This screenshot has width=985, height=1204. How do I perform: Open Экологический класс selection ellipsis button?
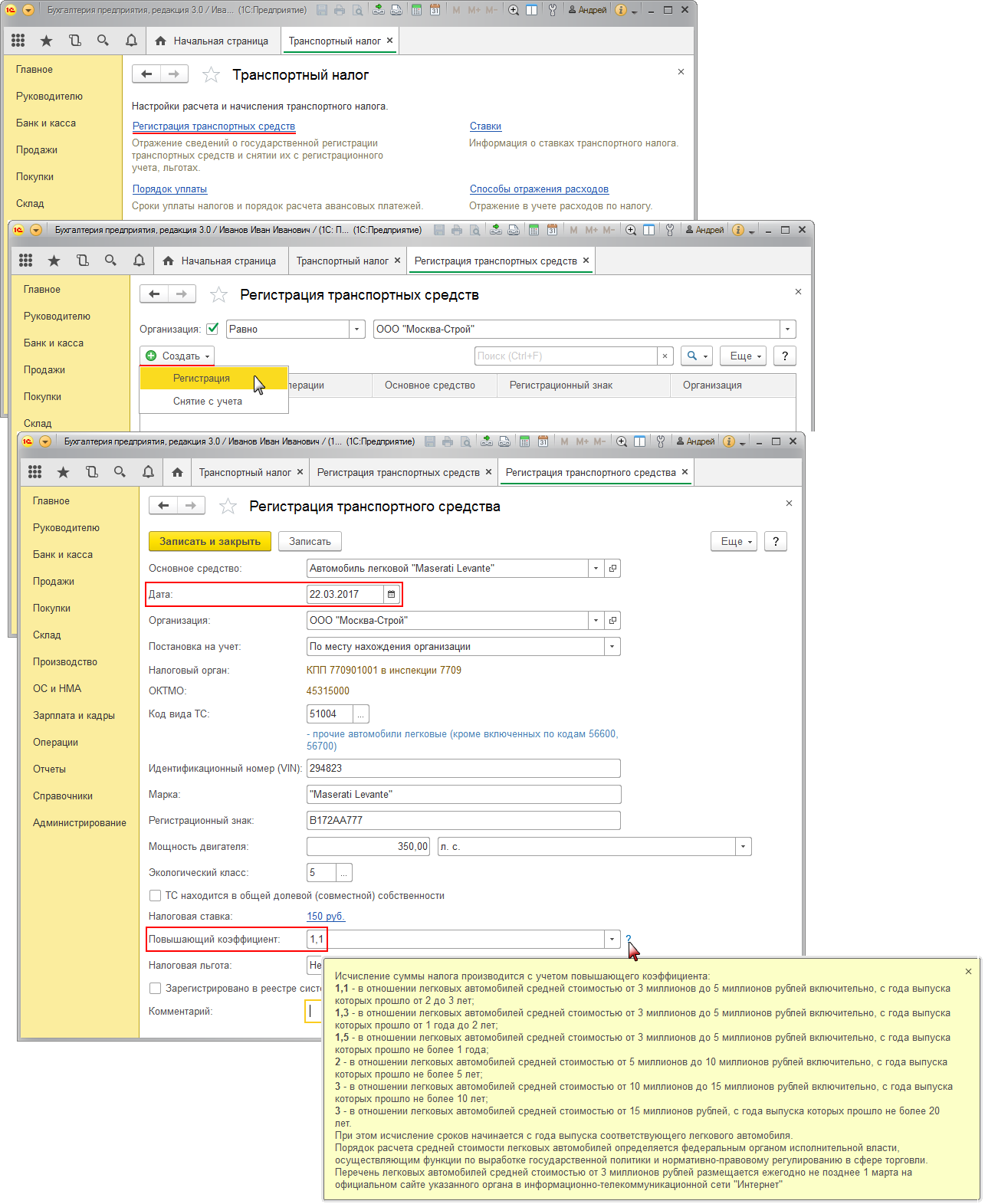[x=344, y=873]
